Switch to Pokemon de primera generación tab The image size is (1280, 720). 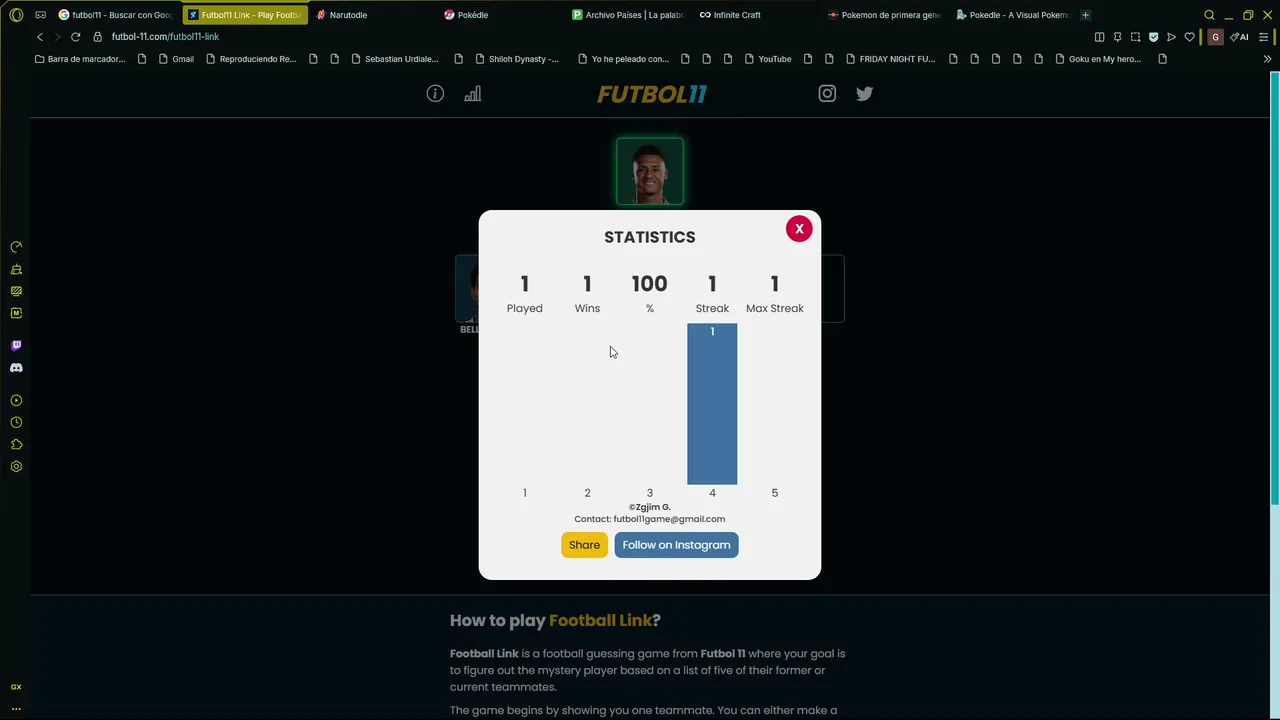coord(884,15)
